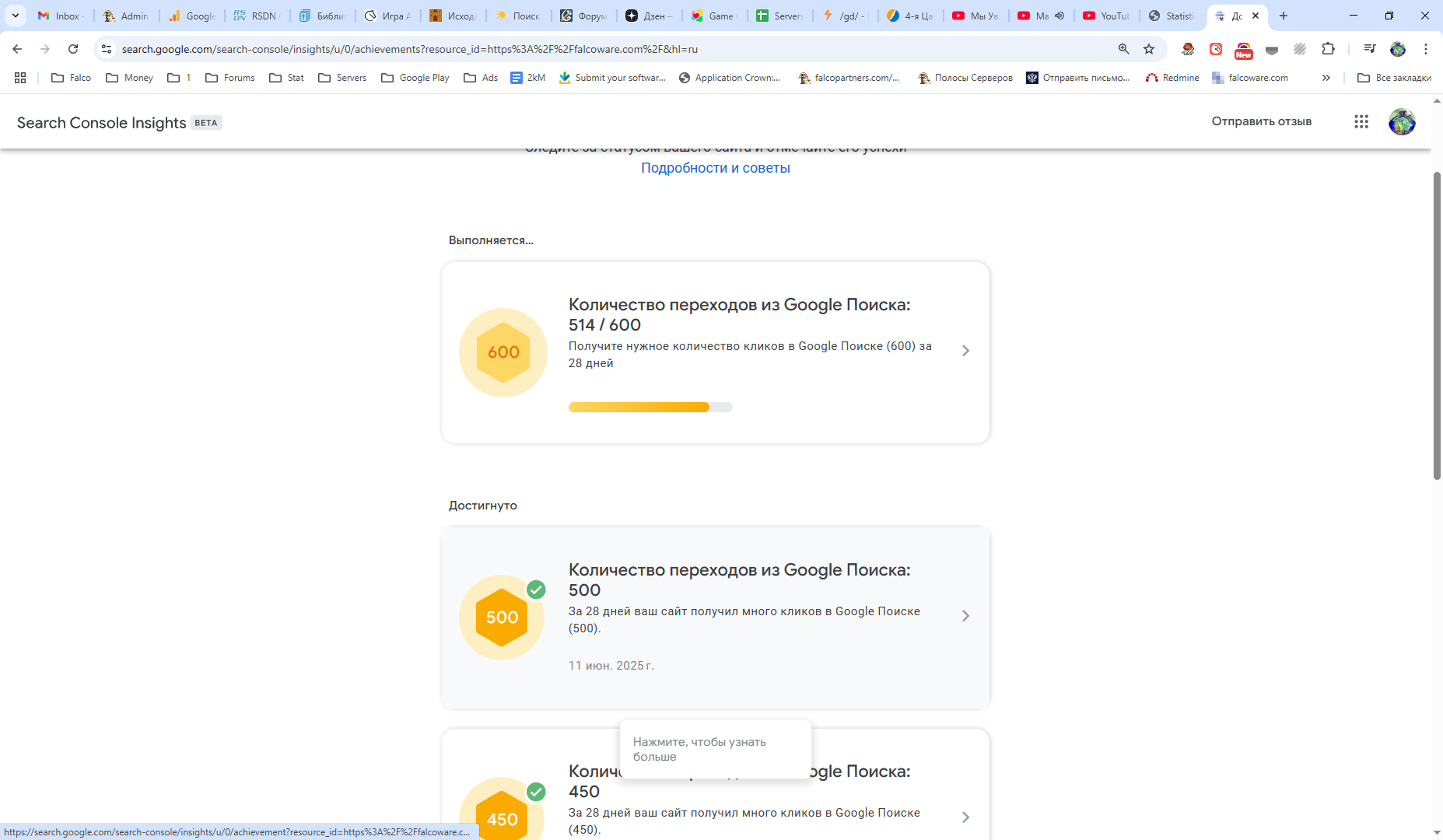Open the Redmine bookmark
1443x840 pixels.
pyautogui.click(x=1172, y=78)
